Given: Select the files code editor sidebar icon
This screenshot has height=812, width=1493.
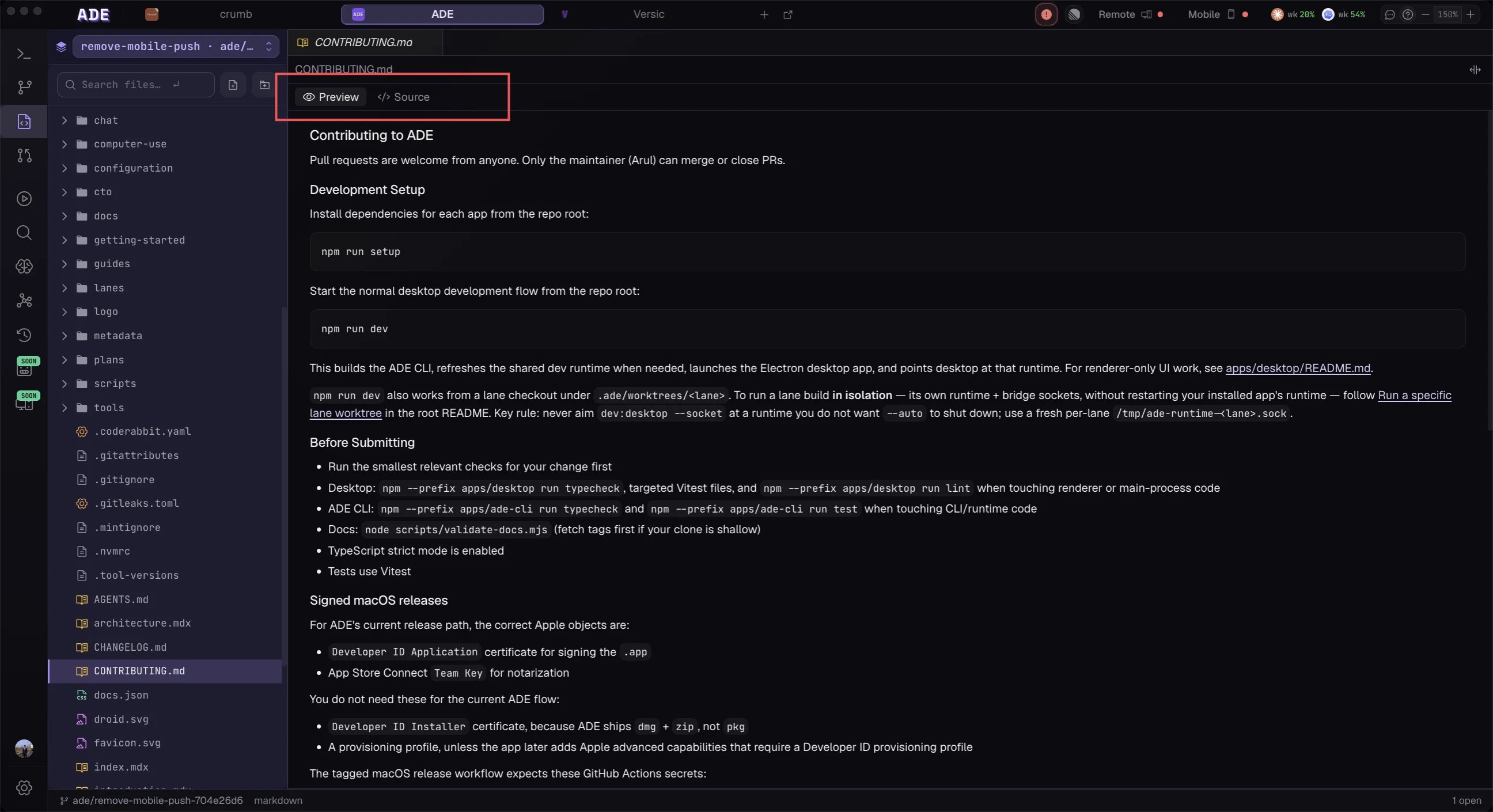Looking at the screenshot, I should 24,122.
